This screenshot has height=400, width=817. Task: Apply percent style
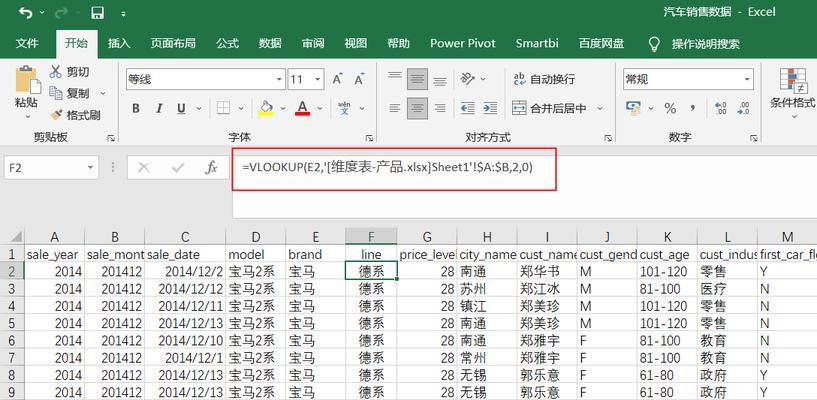pyautogui.click(x=670, y=108)
